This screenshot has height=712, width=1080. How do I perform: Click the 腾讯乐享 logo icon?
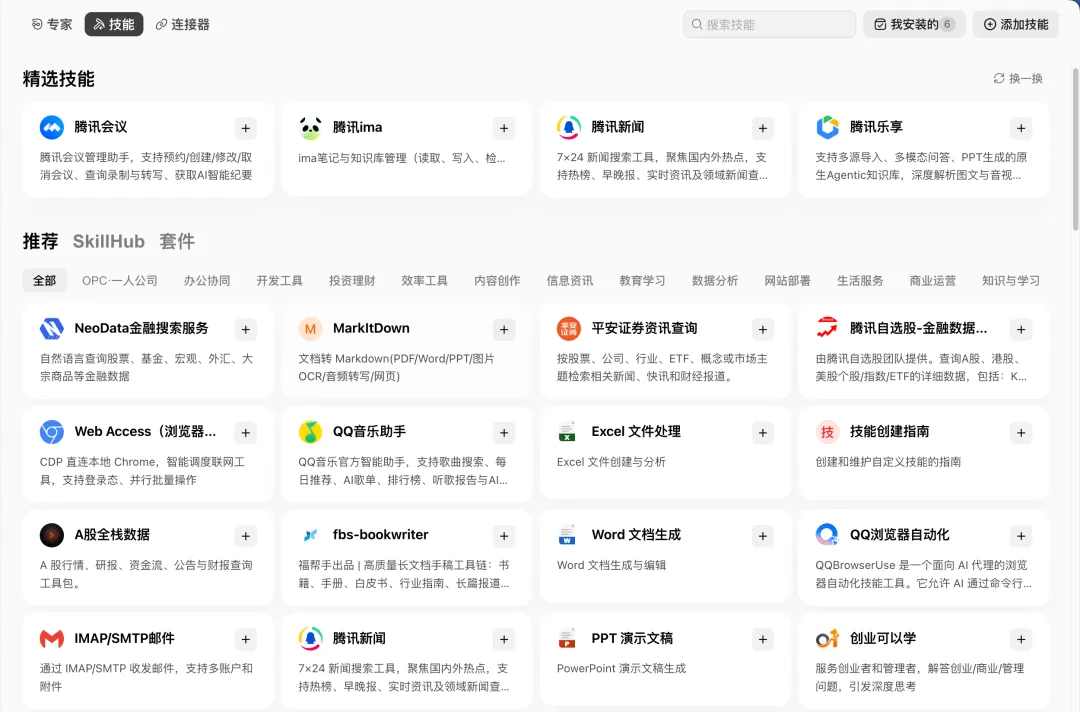827,127
